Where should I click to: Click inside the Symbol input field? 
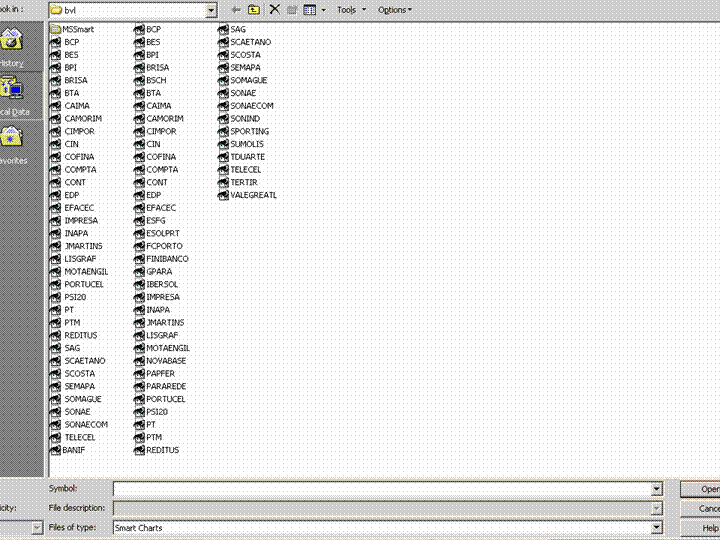point(382,489)
